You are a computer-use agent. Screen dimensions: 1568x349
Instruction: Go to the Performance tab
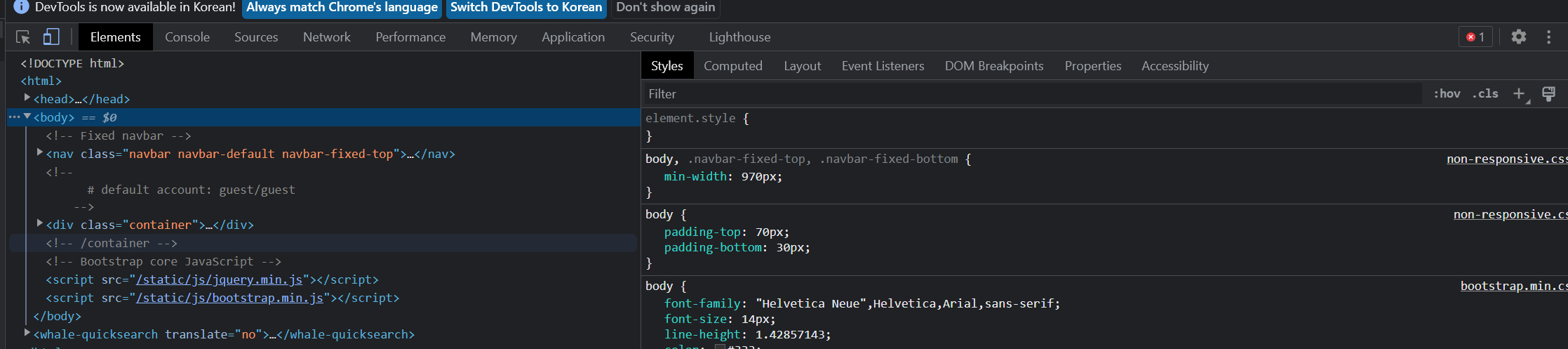tap(410, 37)
